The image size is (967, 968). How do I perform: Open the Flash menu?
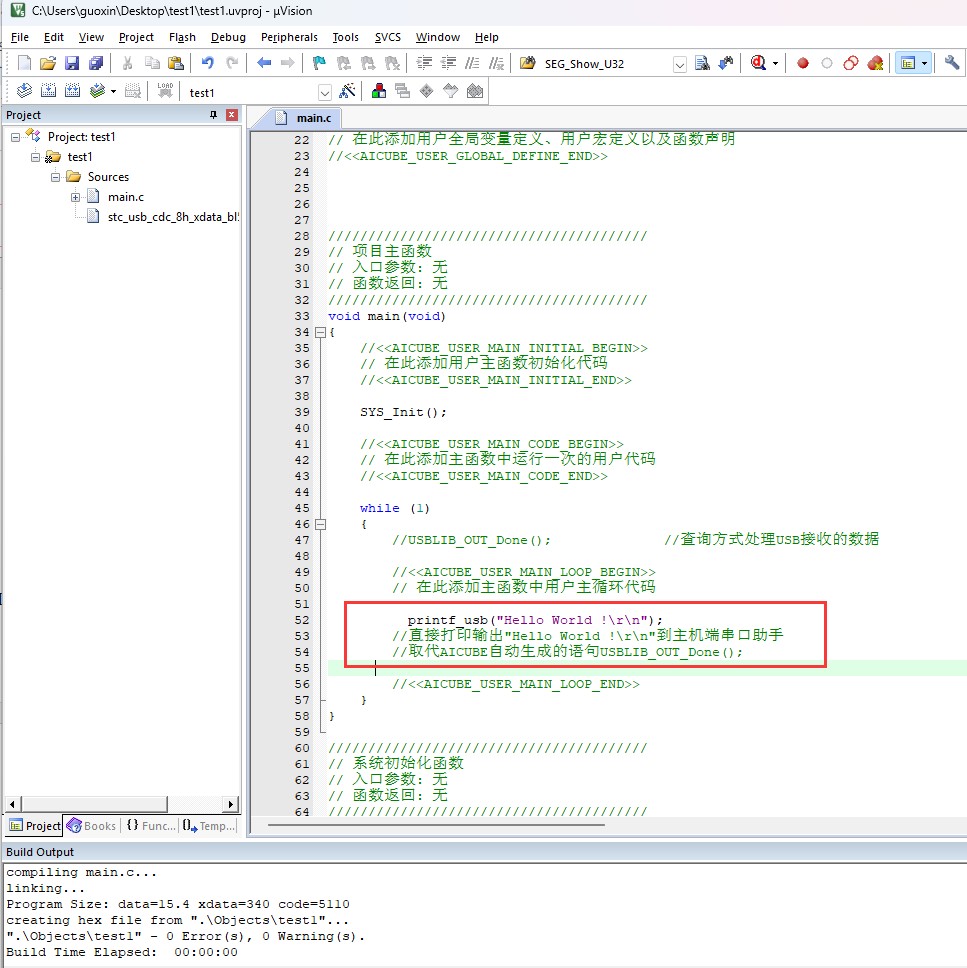(x=182, y=37)
